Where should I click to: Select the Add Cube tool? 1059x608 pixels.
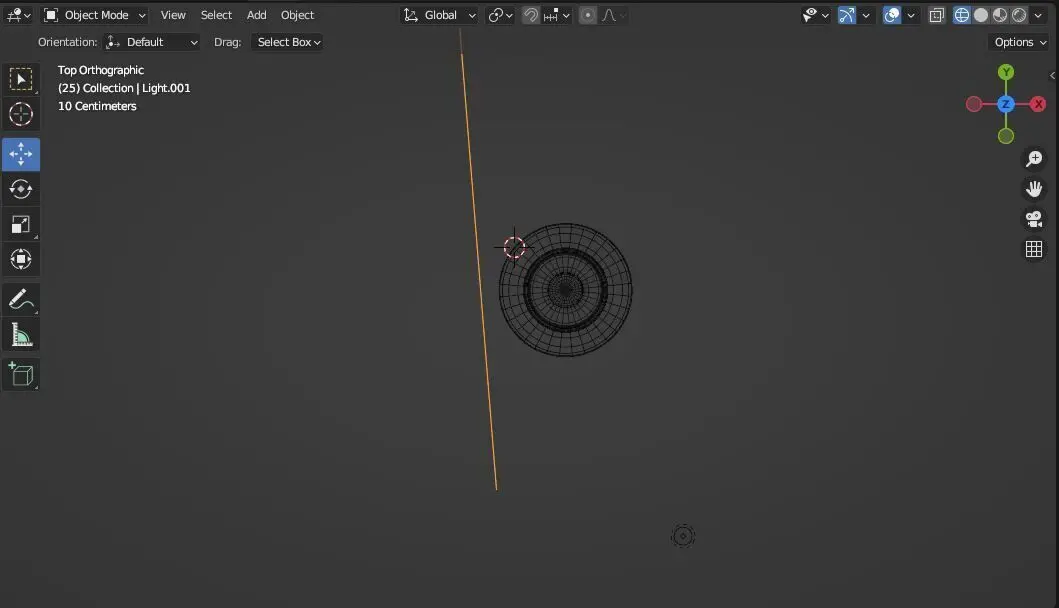coord(21,375)
